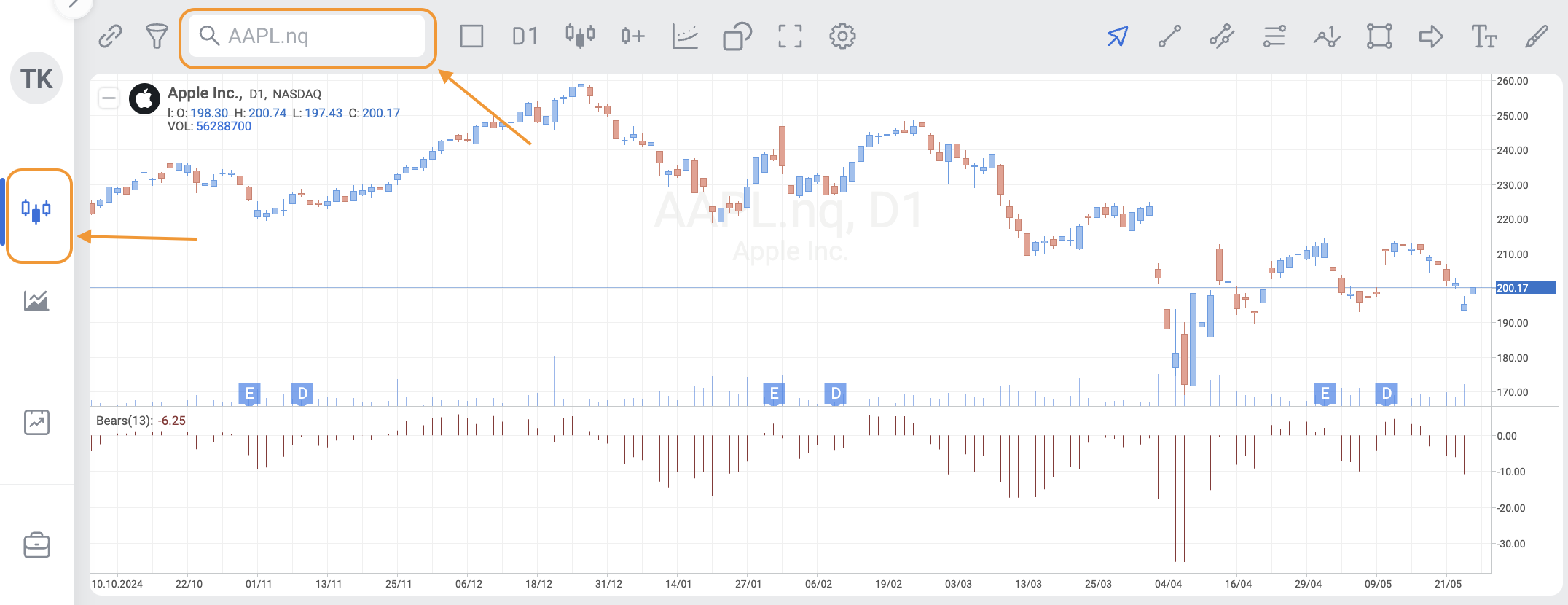Select the brush pencil tool
Viewport: 1568px width, 605px height.
1537,36
